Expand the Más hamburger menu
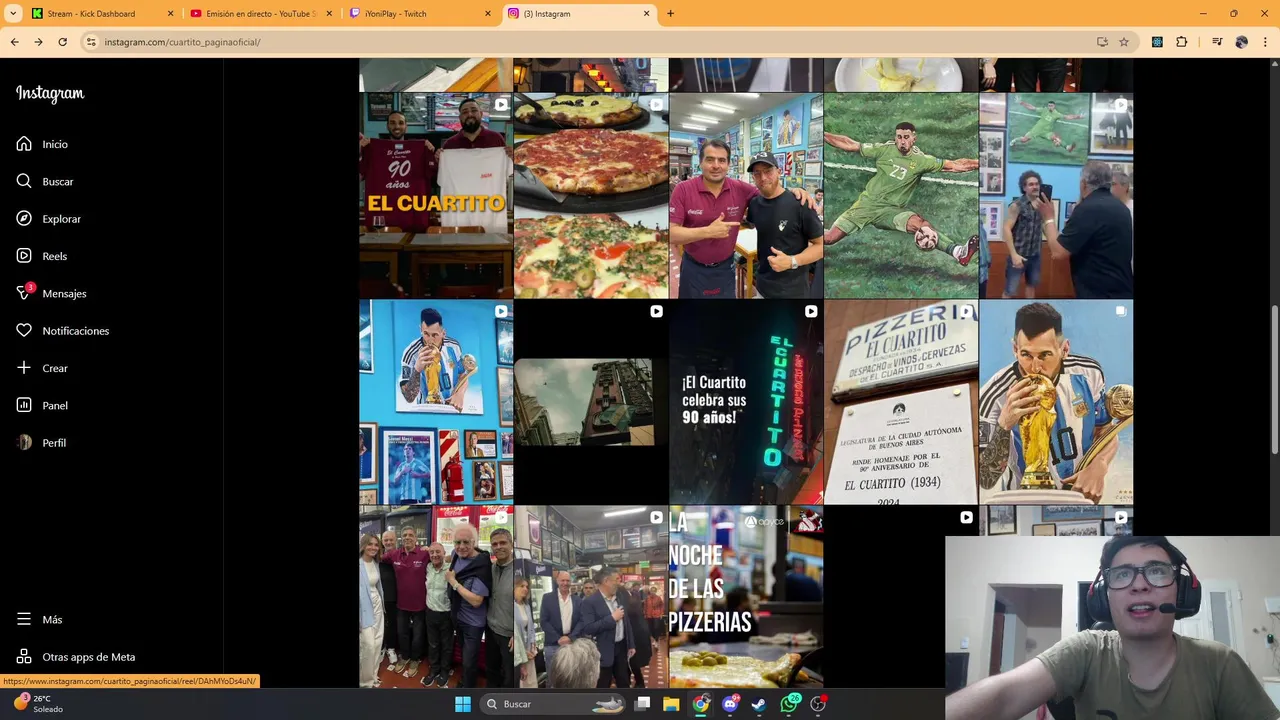This screenshot has width=1280, height=720. pyautogui.click(x=24, y=619)
